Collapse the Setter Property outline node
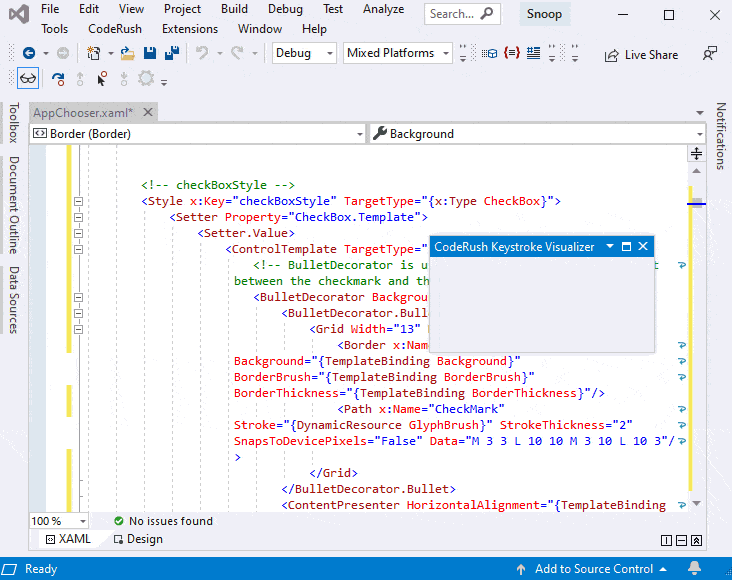732x580 pixels. 78,218
